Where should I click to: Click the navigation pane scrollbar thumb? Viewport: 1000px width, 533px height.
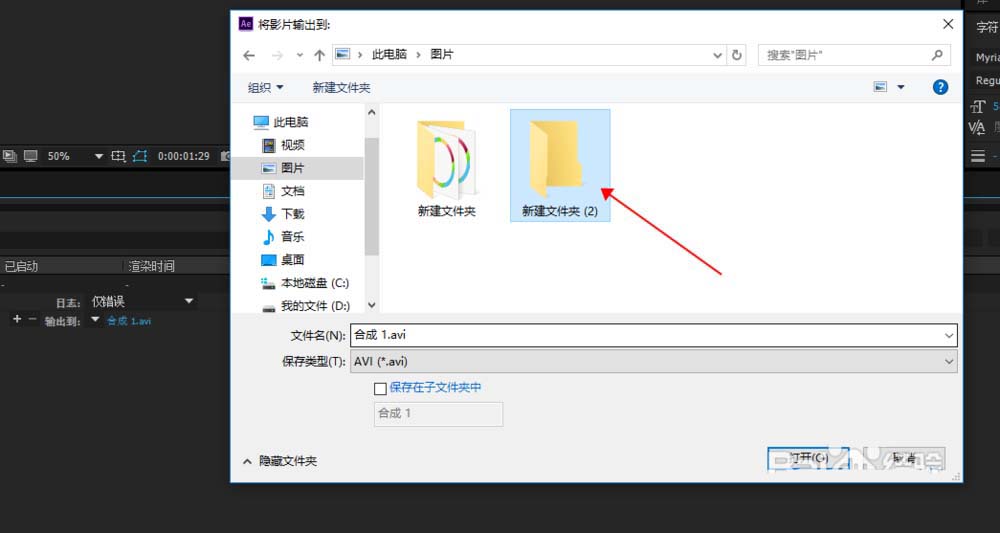point(372,196)
